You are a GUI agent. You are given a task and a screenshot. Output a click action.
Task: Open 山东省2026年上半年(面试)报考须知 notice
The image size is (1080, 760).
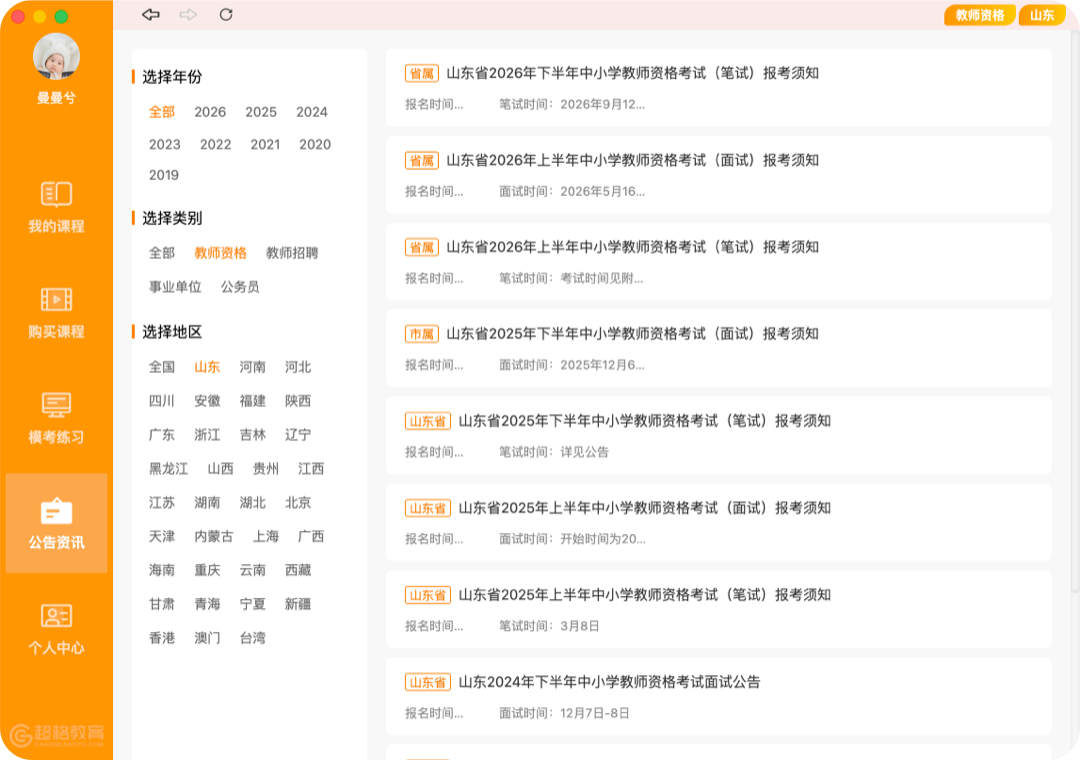click(718, 174)
